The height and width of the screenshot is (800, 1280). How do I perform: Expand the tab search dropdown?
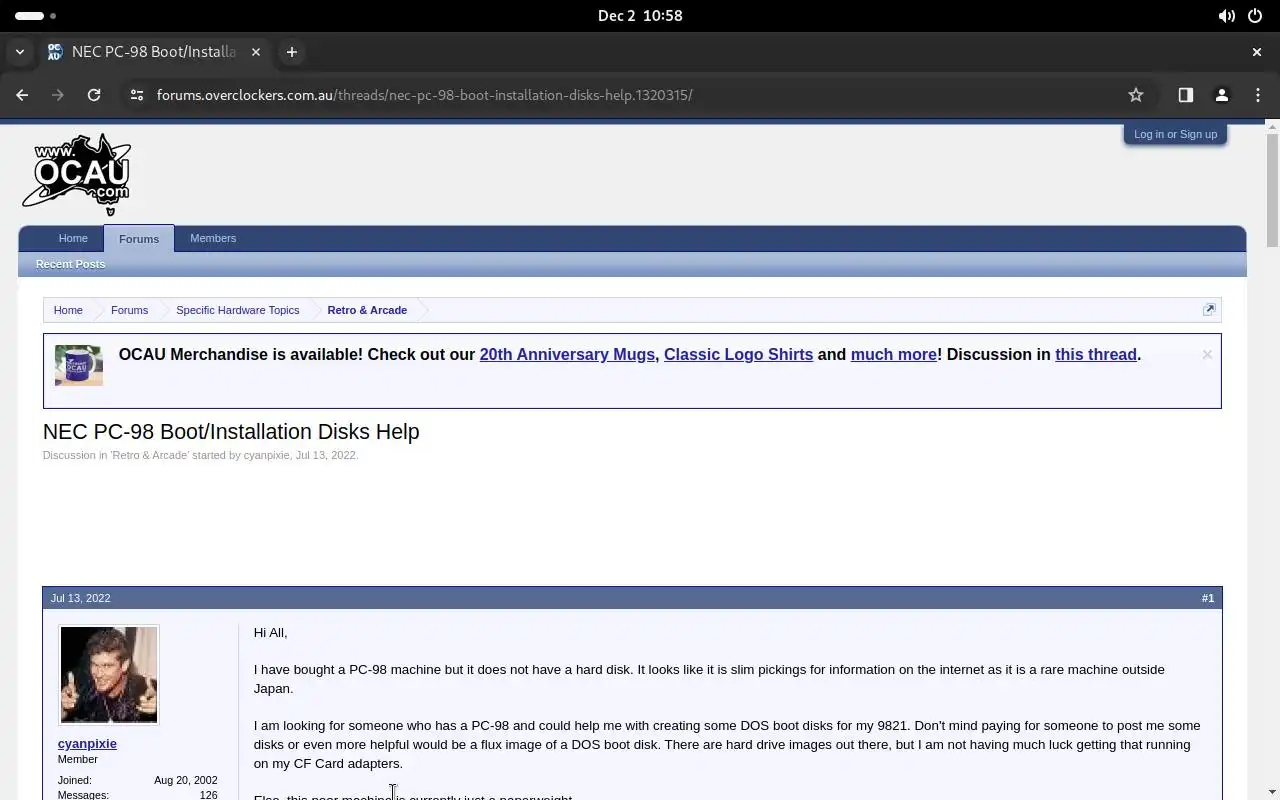click(20, 52)
